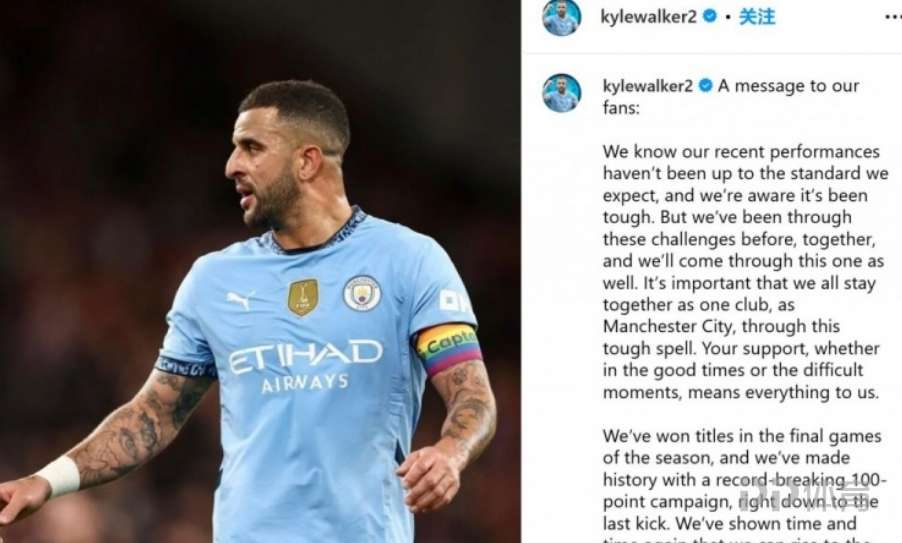Click the verified badge beside header username
The height and width of the screenshot is (543, 902).
[710, 17]
